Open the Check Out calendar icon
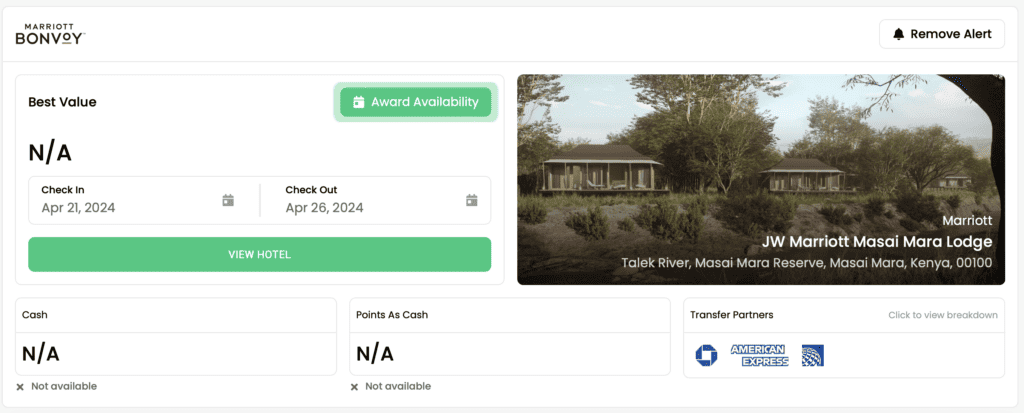The image size is (1024, 413). (472, 200)
